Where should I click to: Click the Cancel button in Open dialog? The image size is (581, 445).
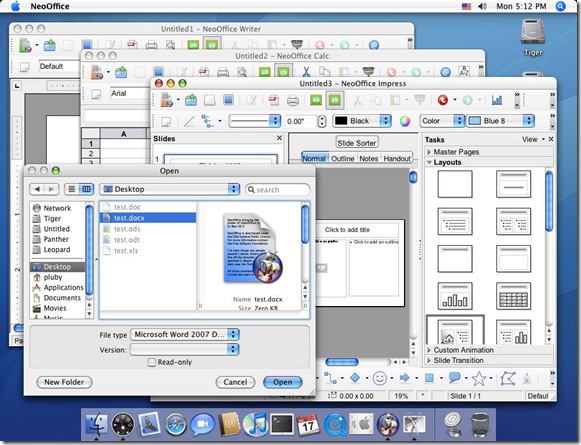(x=235, y=382)
